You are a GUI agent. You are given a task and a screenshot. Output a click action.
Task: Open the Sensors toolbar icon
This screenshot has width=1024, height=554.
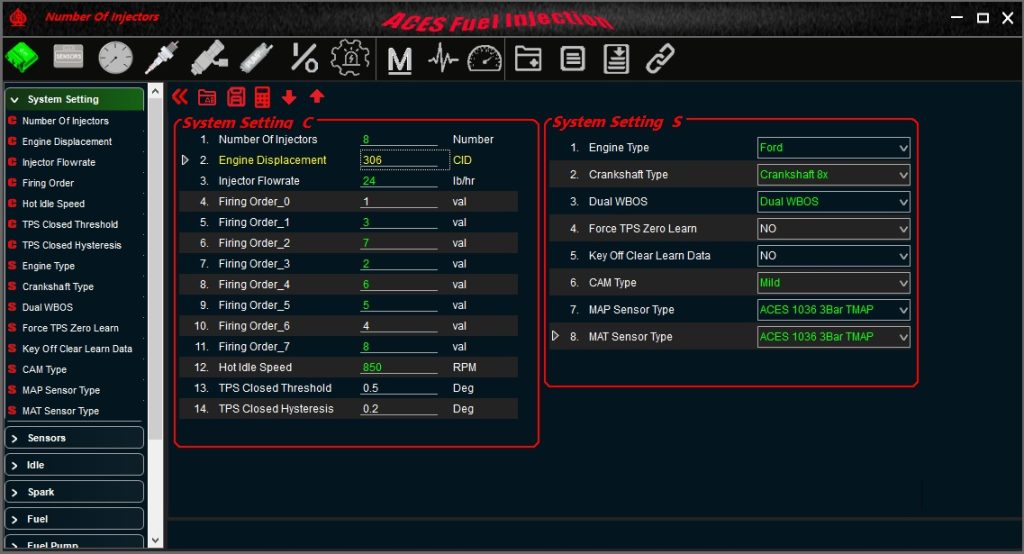coord(69,57)
